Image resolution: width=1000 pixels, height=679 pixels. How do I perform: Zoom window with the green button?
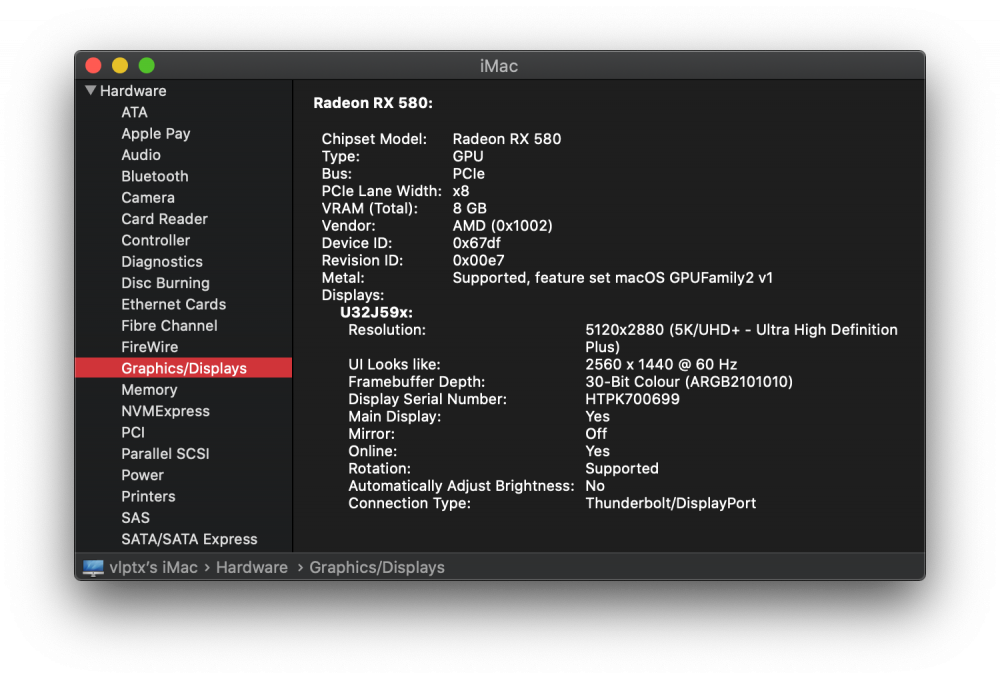[147, 66]
